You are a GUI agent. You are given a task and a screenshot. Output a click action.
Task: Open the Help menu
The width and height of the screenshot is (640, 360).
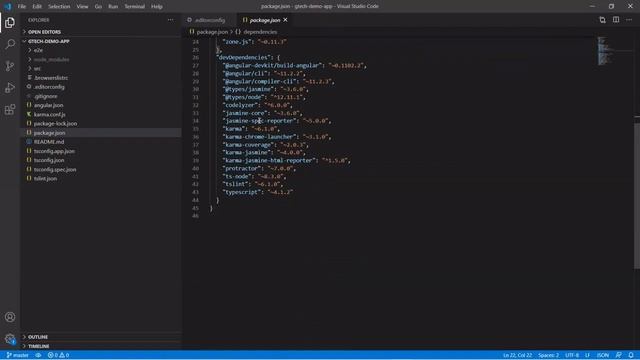click(x=157, y=7)
